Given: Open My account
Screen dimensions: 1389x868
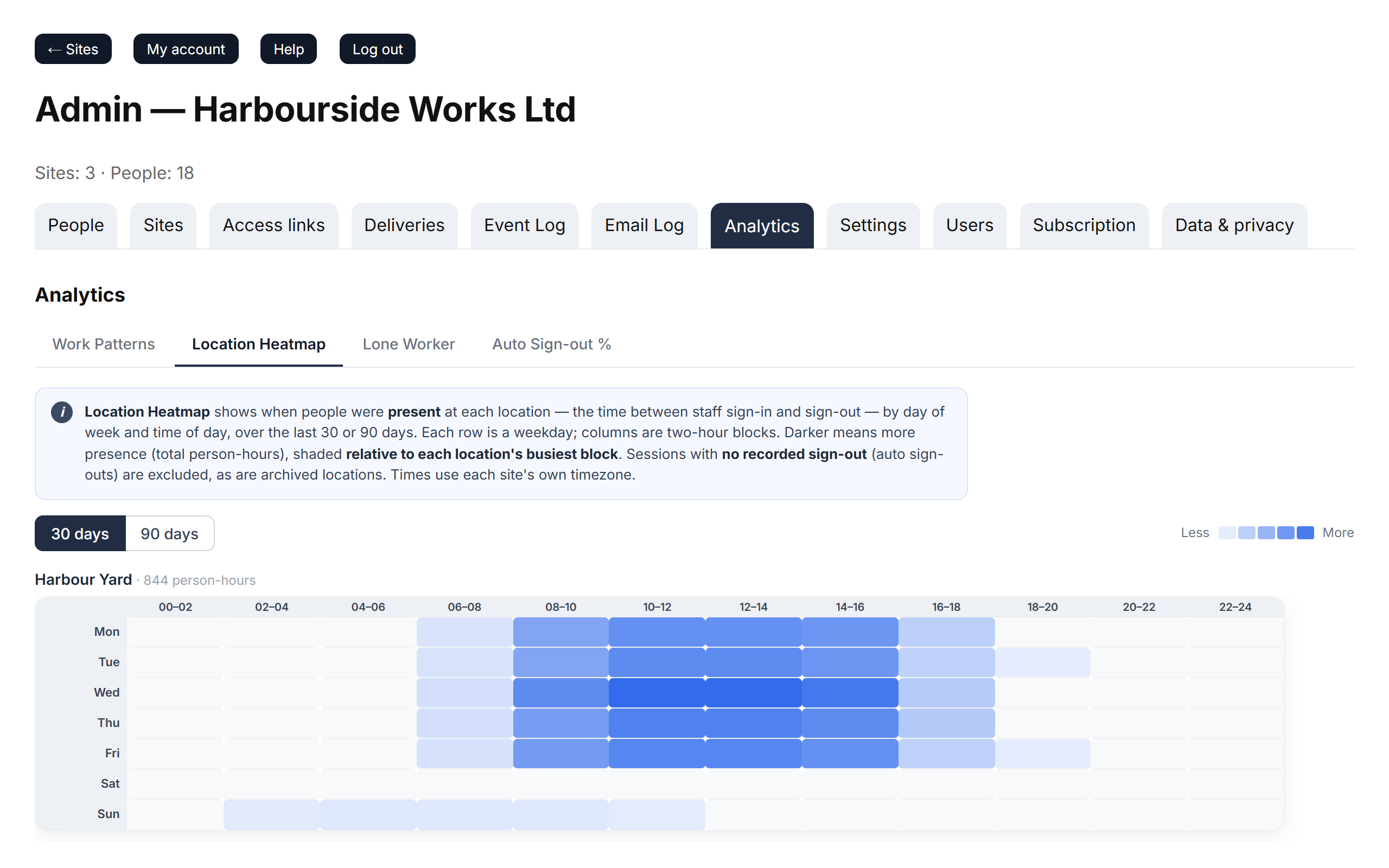Looking at the screenshot, I should 186,49.
